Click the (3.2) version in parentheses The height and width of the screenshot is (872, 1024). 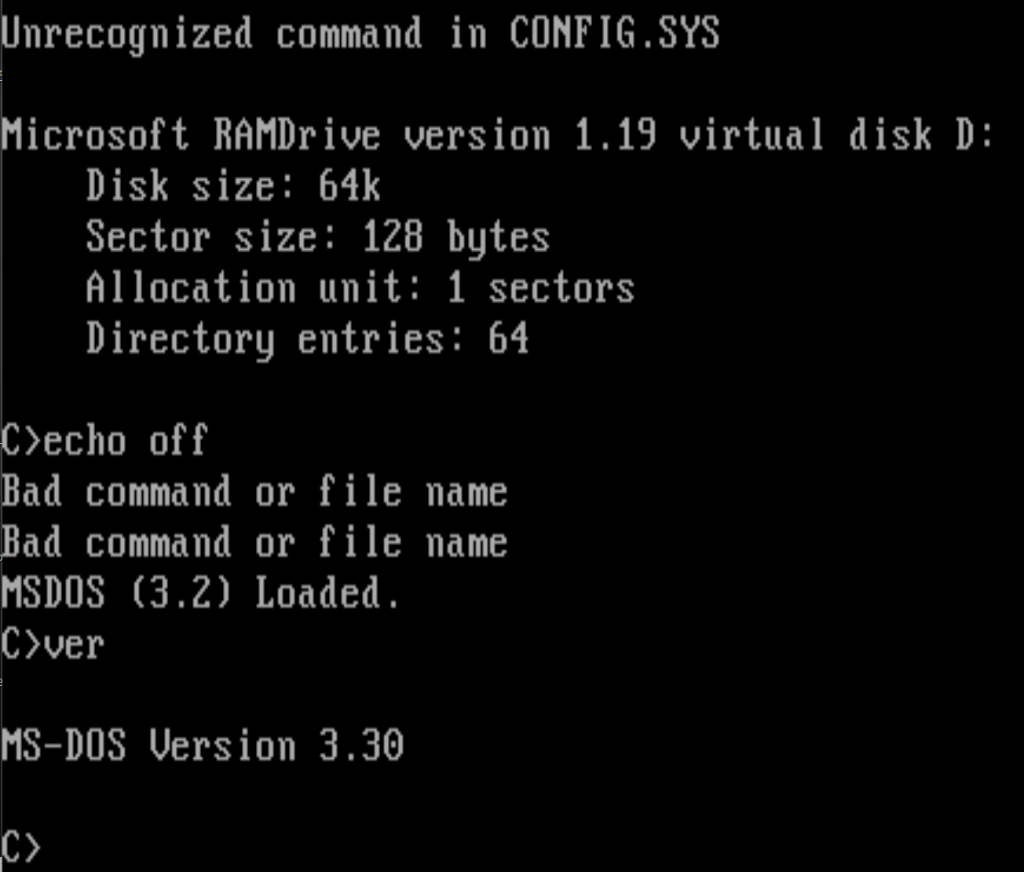tap(180, 594)
